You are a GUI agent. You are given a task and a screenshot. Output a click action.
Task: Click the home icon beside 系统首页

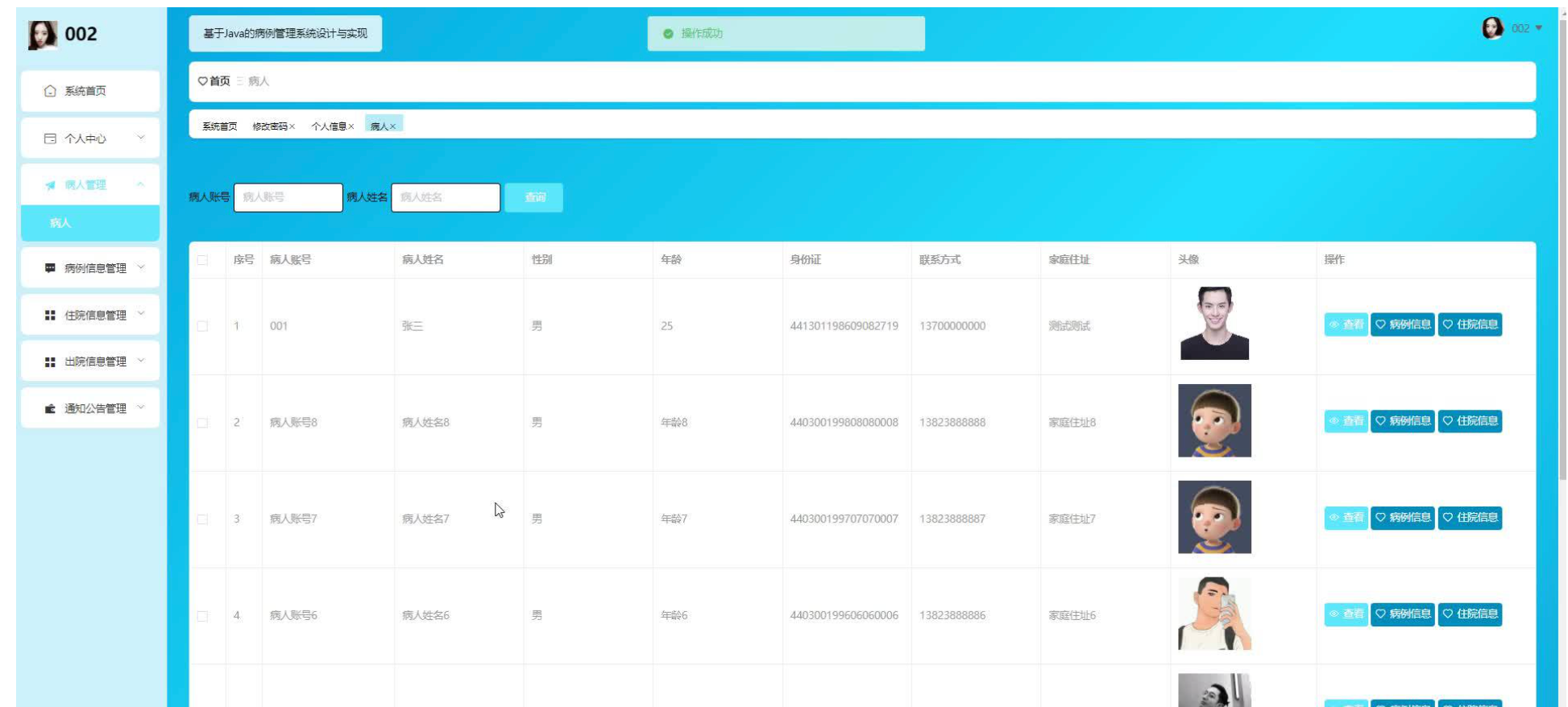pyautogui.click(x=50, y=91)
